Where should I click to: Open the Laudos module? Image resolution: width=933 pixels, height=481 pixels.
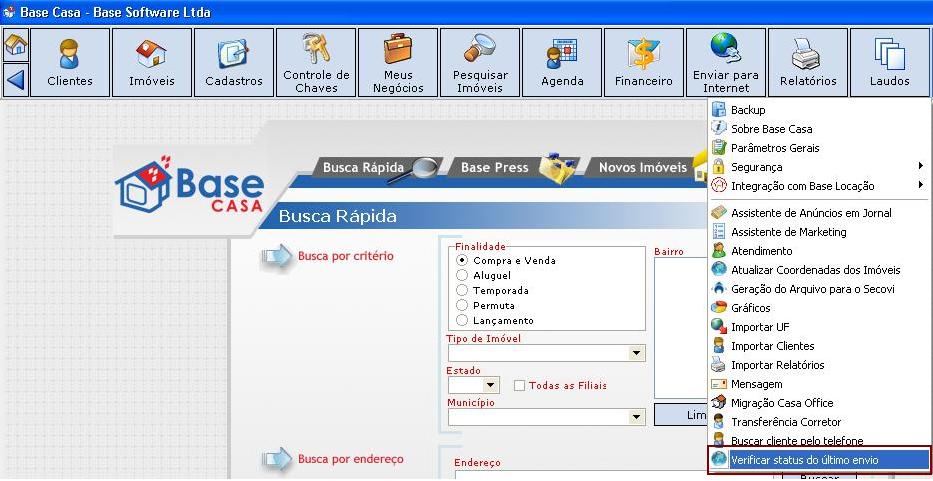[890, 63]
